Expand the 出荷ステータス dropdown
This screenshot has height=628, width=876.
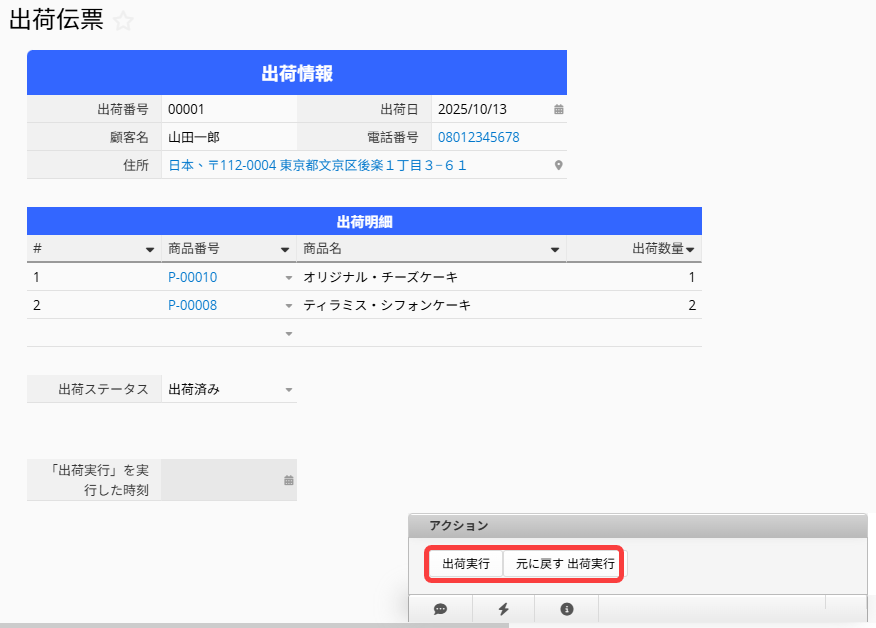click(289, 390)
